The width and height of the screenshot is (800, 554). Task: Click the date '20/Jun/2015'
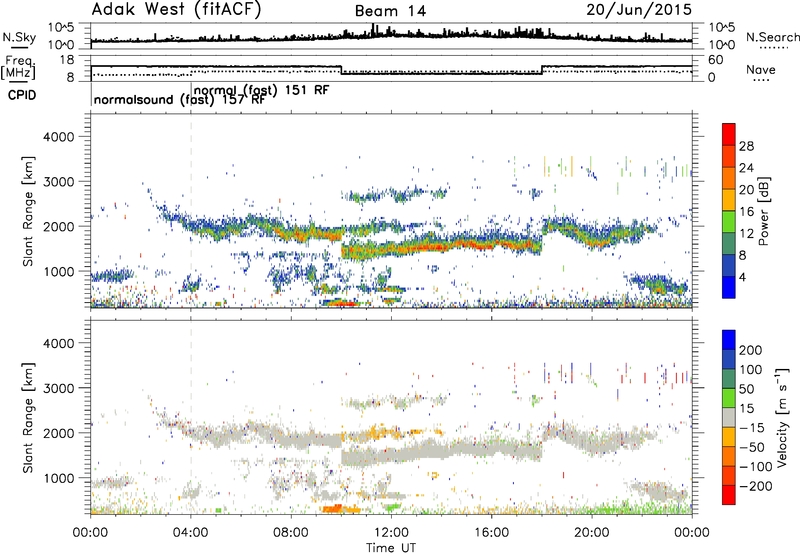click(639, 10)
